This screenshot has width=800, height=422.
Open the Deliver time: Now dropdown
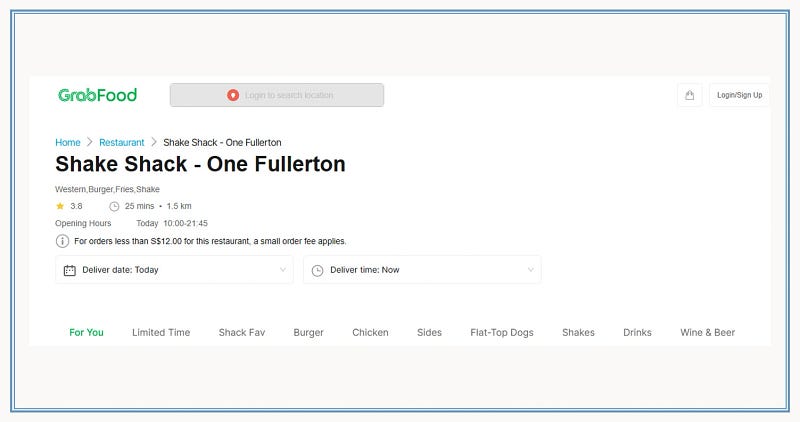pyautogui.click(x=422, y=270)
